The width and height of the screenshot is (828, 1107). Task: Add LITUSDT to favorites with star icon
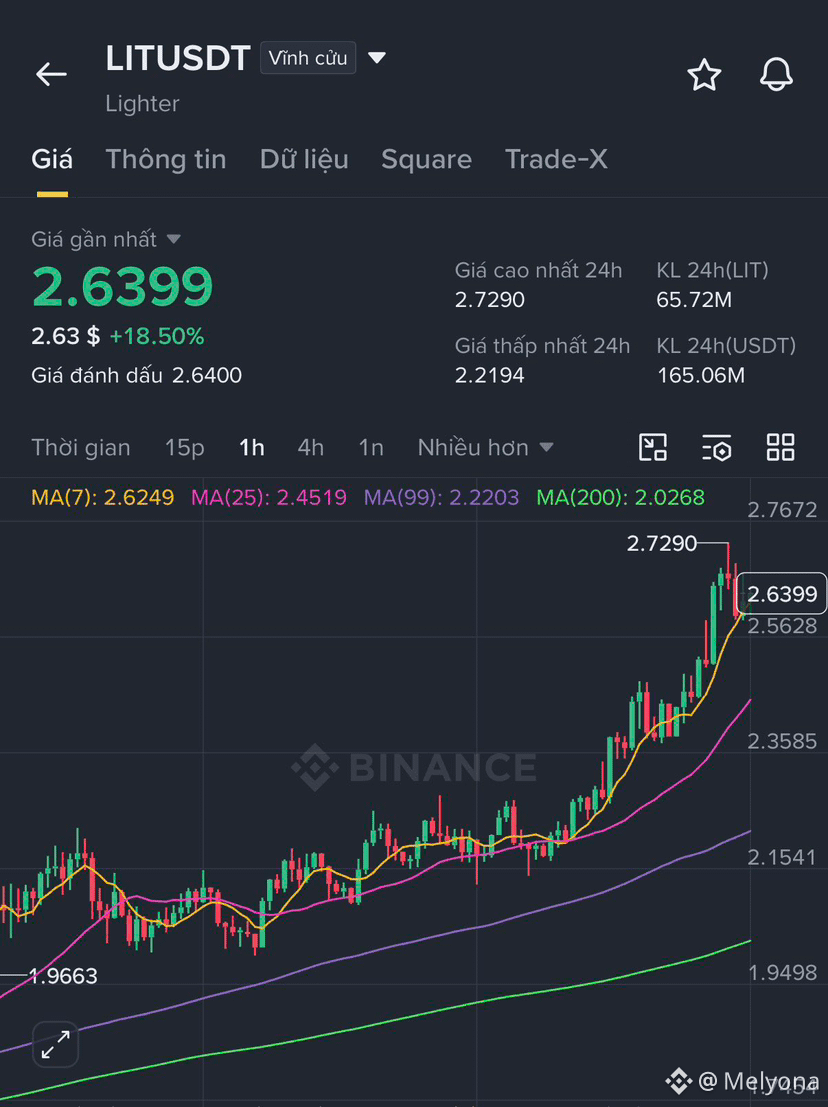(704, 74)
